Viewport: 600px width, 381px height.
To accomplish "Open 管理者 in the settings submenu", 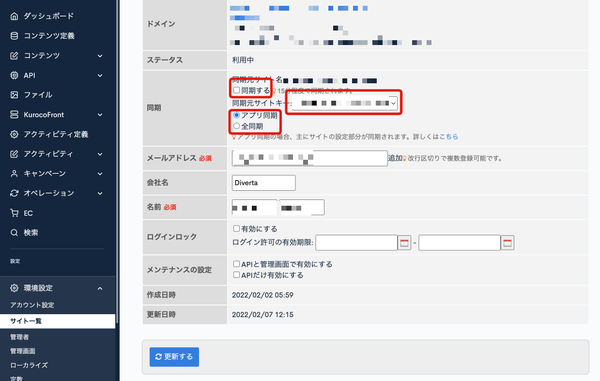I will point(20,337).
